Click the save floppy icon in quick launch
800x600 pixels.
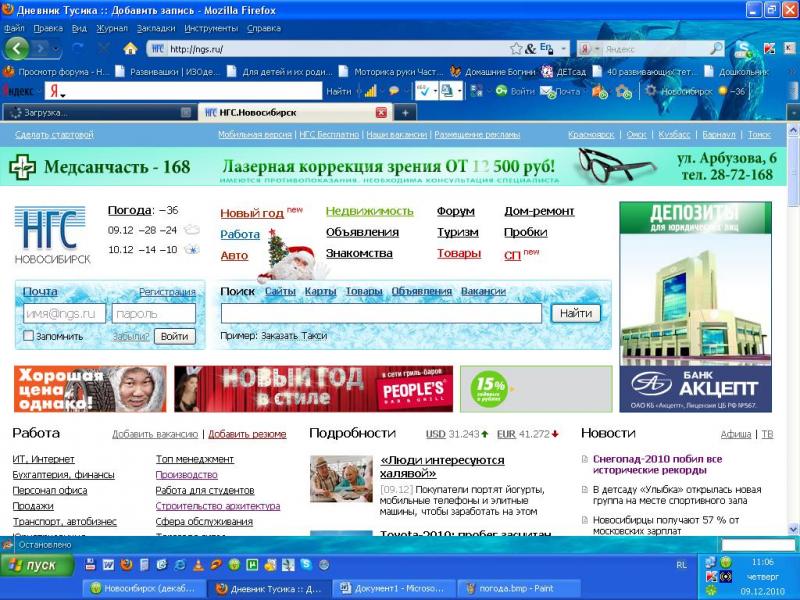click(x=90, y=564)
